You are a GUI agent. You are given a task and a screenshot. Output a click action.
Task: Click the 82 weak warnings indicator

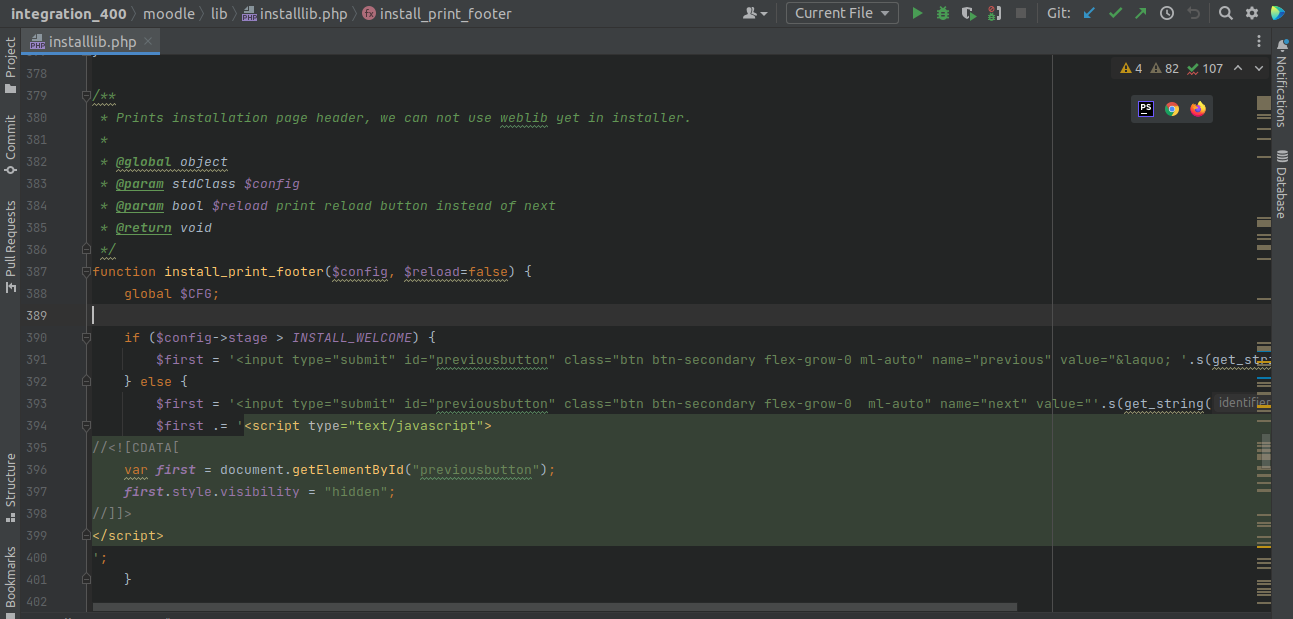(1165, 68)
